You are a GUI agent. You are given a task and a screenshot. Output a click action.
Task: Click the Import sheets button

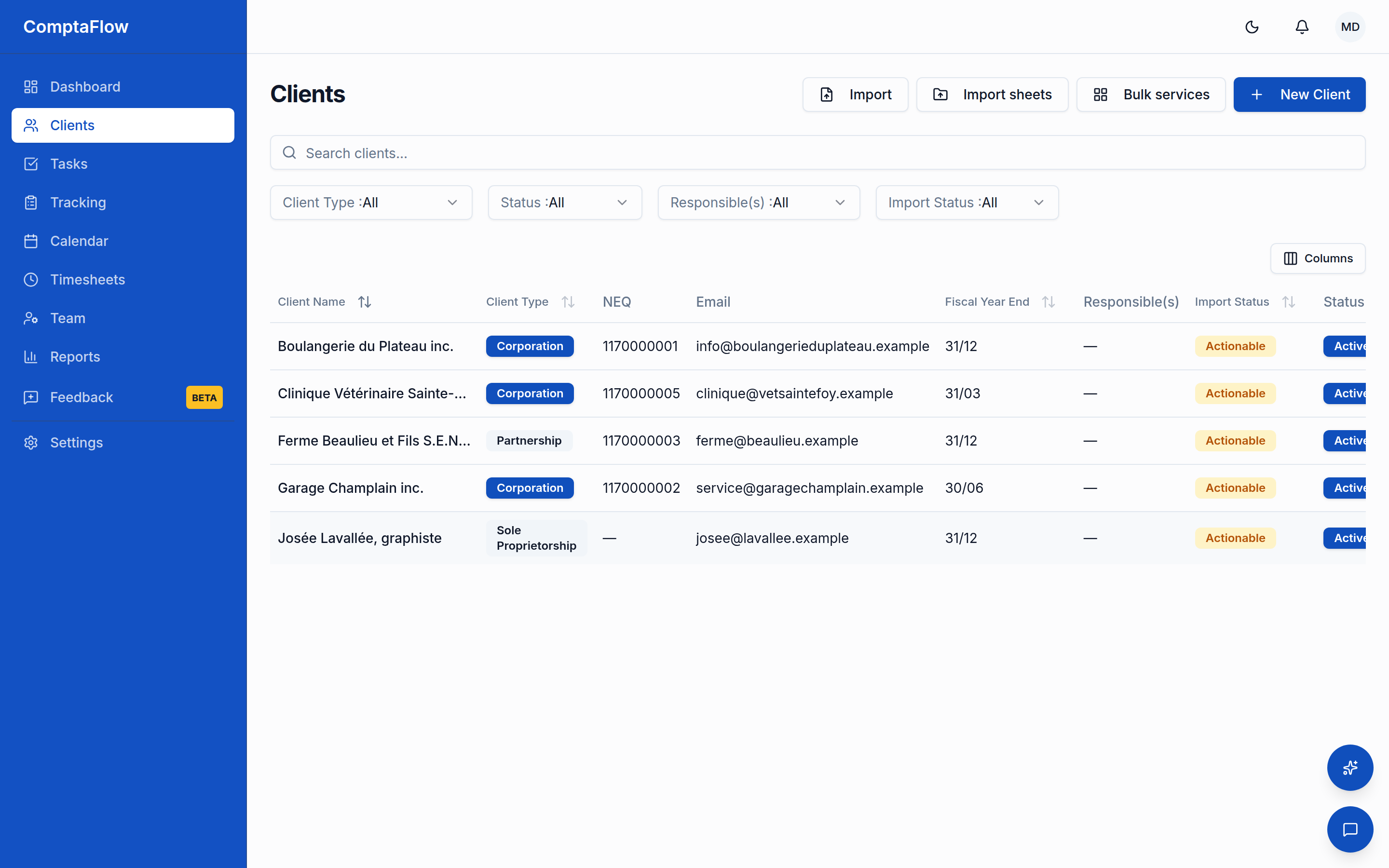[x=992, y=94]
